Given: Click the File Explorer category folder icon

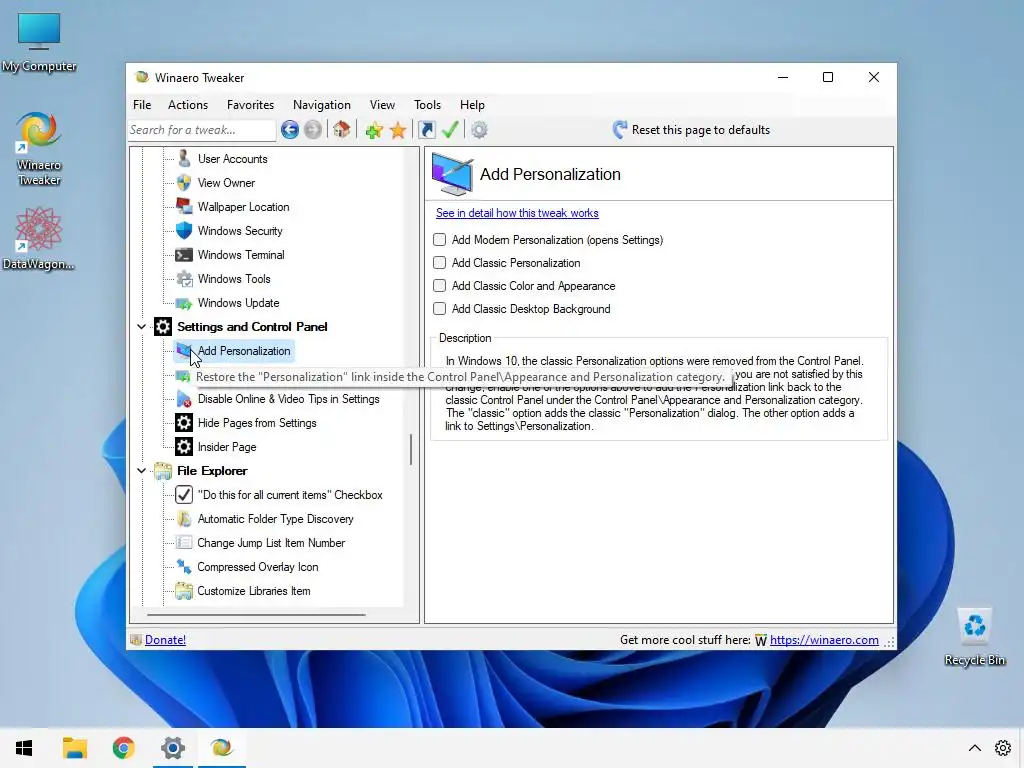Looking at the screenshot, I should coord(163,471).
